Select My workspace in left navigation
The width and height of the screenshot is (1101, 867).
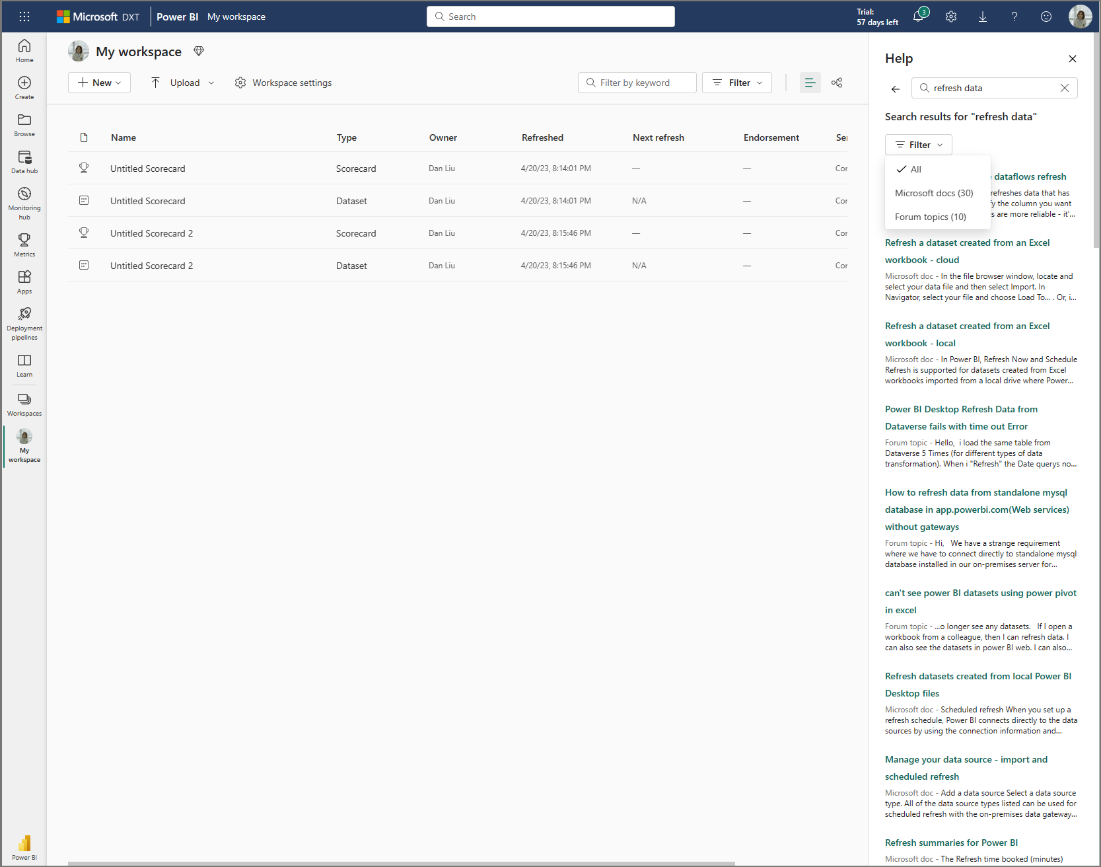click(24, 446)
